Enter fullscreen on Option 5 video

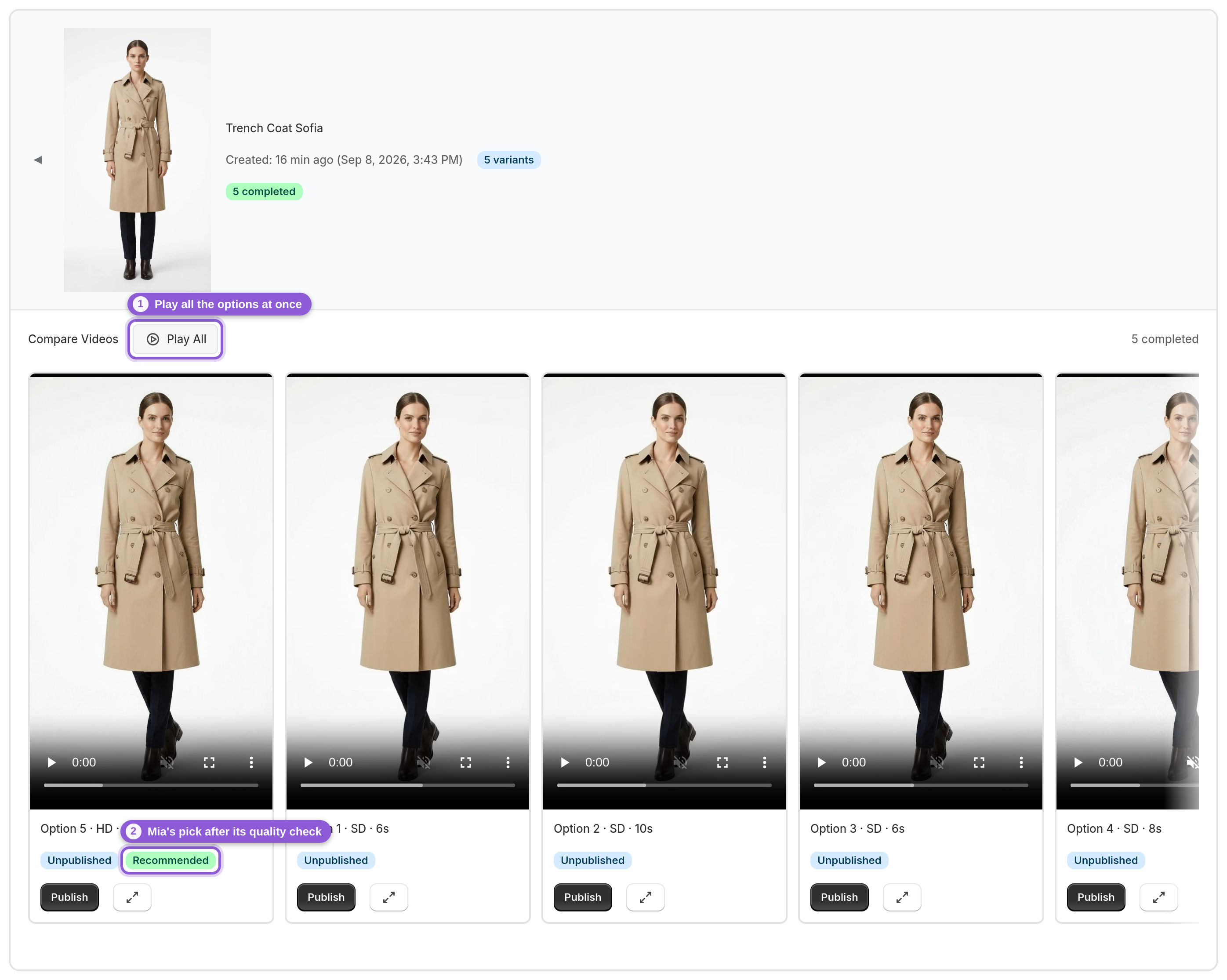tap(209, 762)
